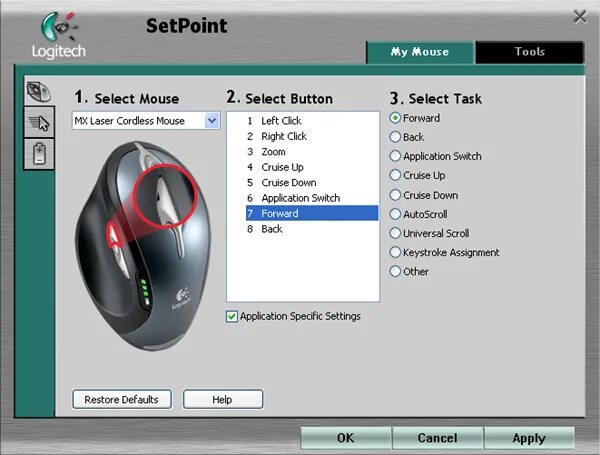Switch to the Tools tab

tap(530, 52)
